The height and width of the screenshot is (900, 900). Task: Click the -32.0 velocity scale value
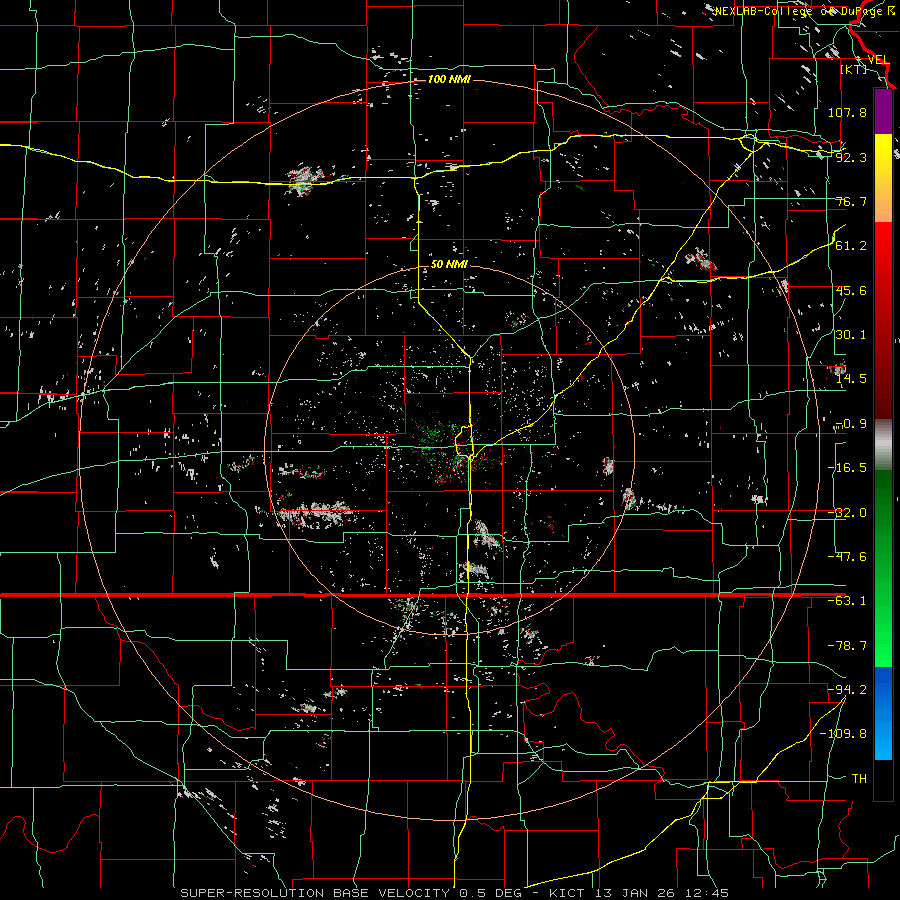click(x=847, y=513)
